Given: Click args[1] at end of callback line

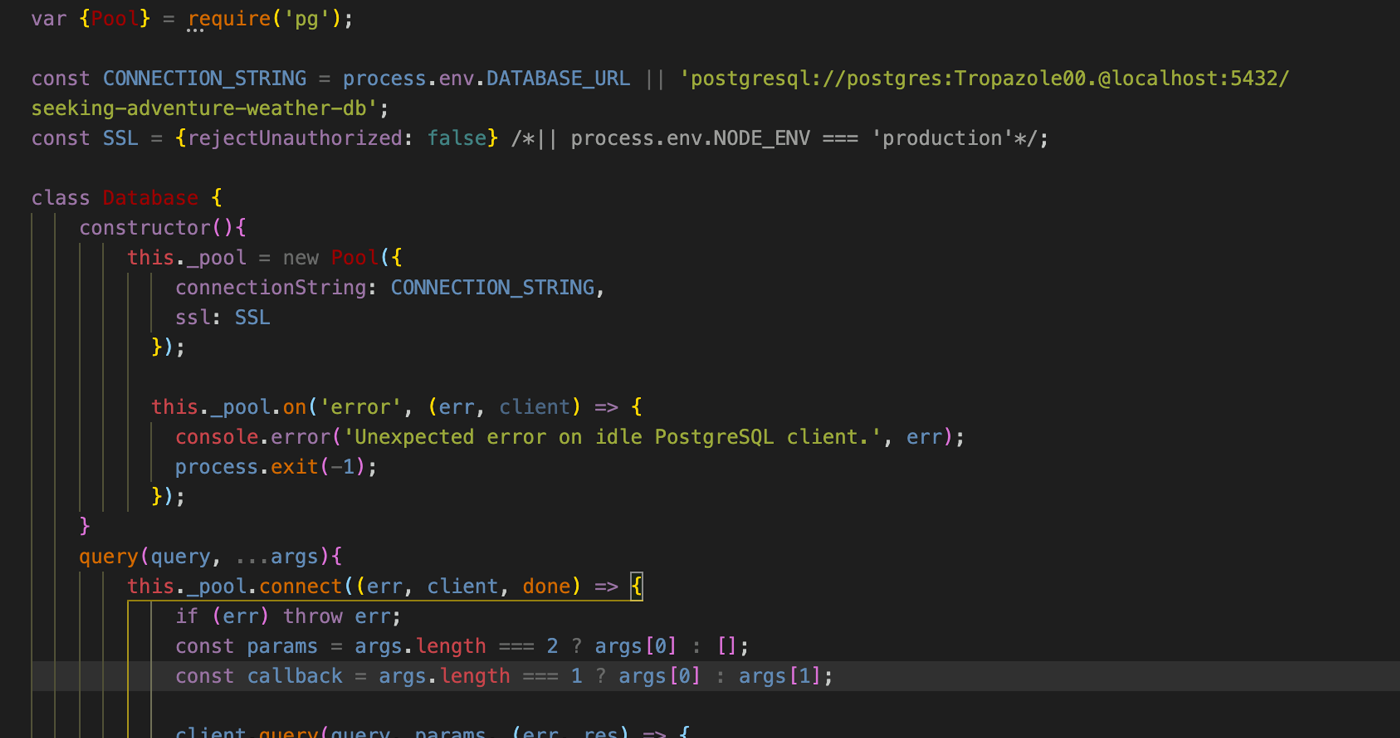Looking at the screenshot, I should pyautogui.click(x=779, y=677).
